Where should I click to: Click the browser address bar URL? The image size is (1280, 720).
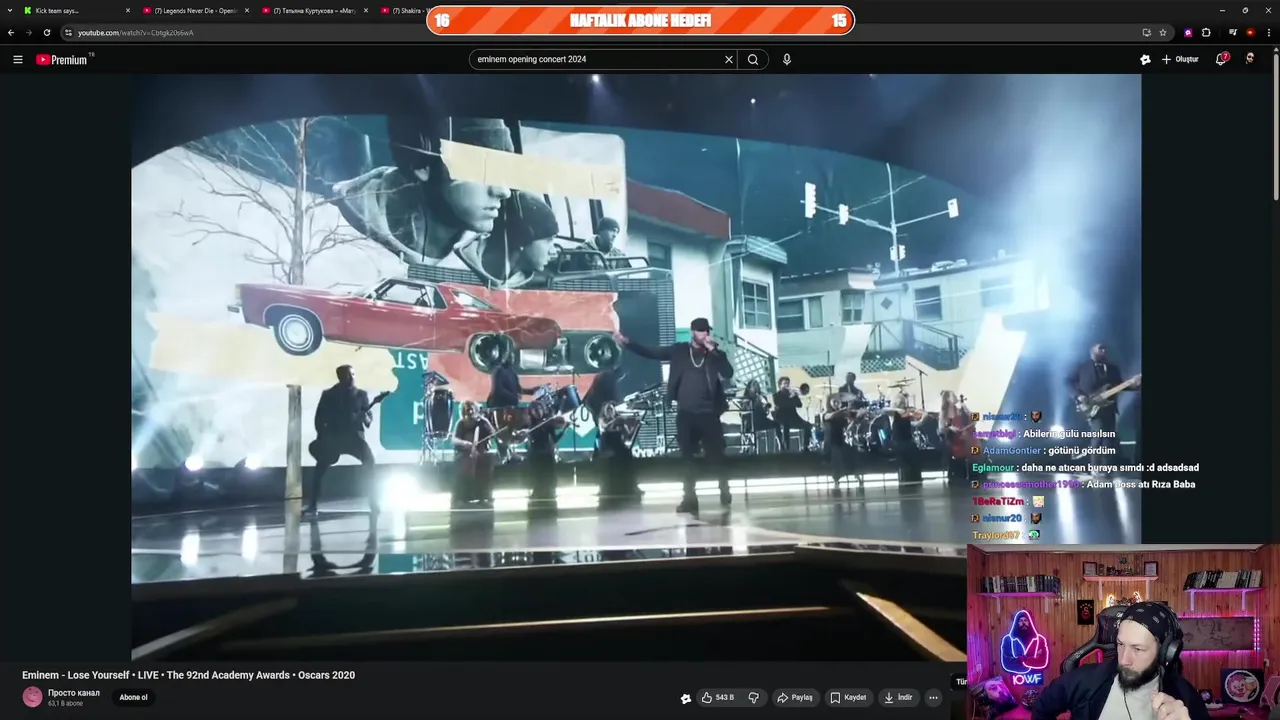136,32
